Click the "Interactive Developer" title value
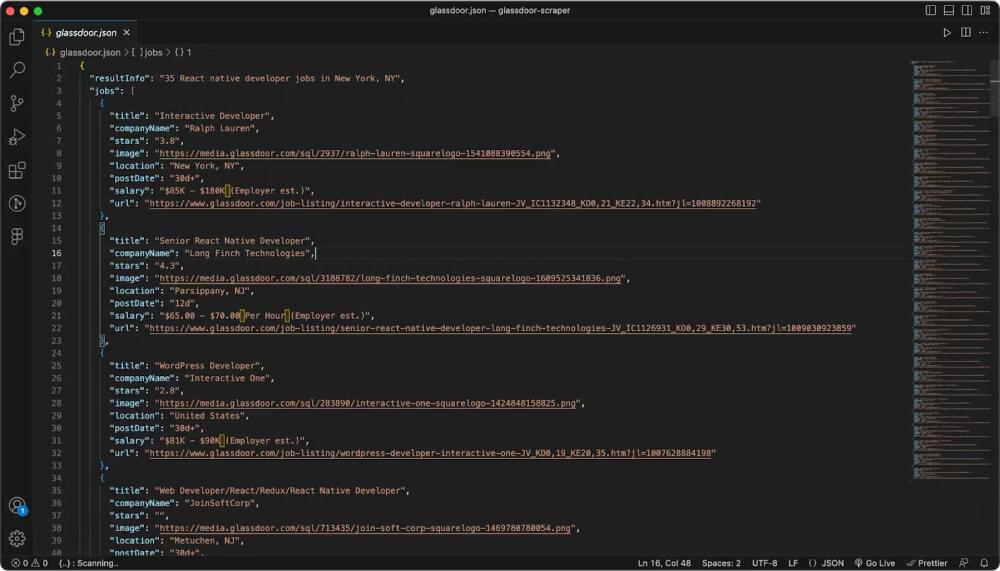 point(214,116)
